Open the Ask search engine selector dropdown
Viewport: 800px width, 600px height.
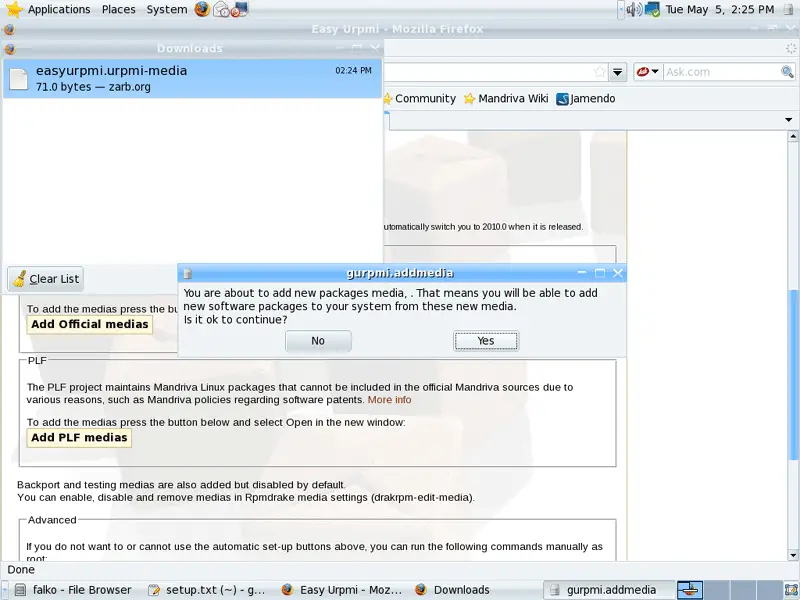tap(648, 72)
